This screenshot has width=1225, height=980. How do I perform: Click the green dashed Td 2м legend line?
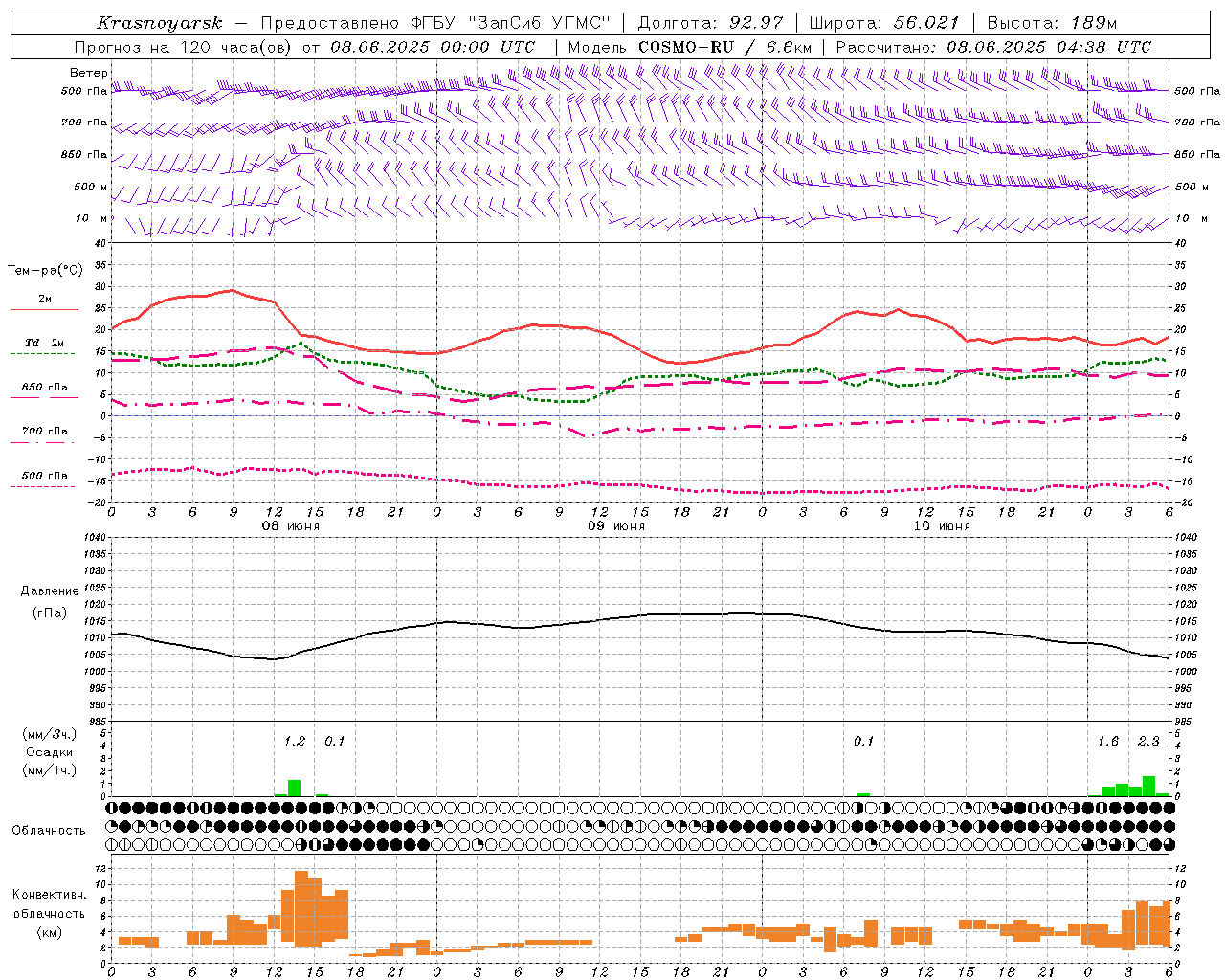point(42,354)
